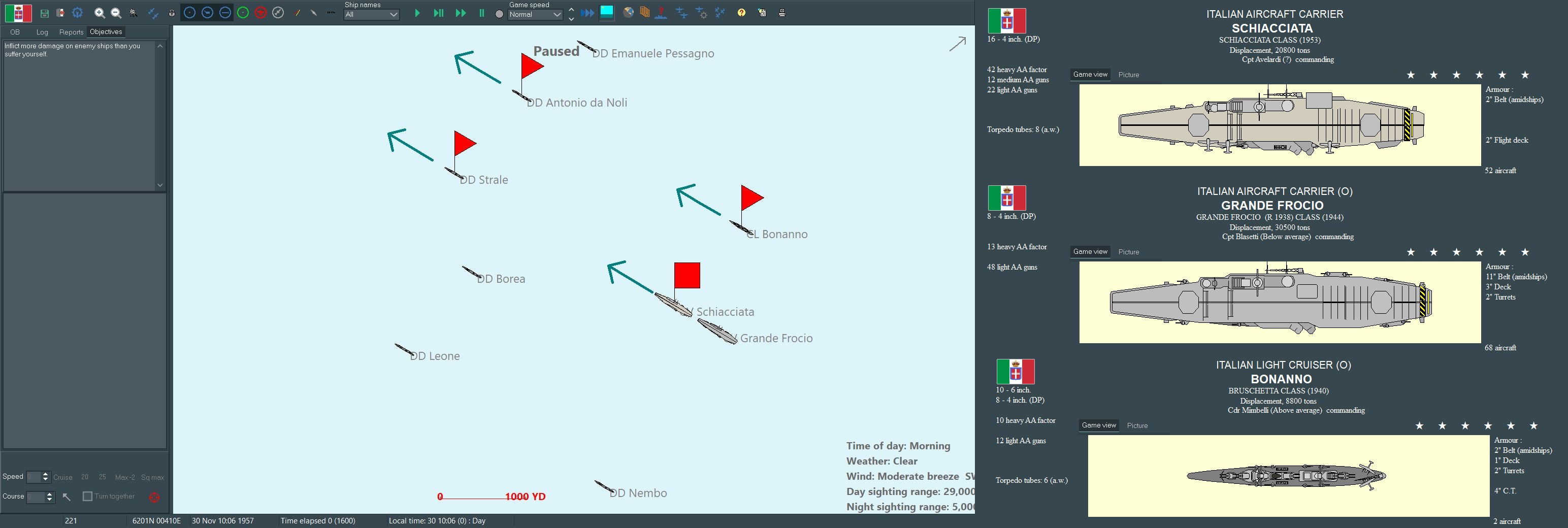The image size is (1568, 528).
Task: Pause the game with the pause button
Action: coord(481,13)
